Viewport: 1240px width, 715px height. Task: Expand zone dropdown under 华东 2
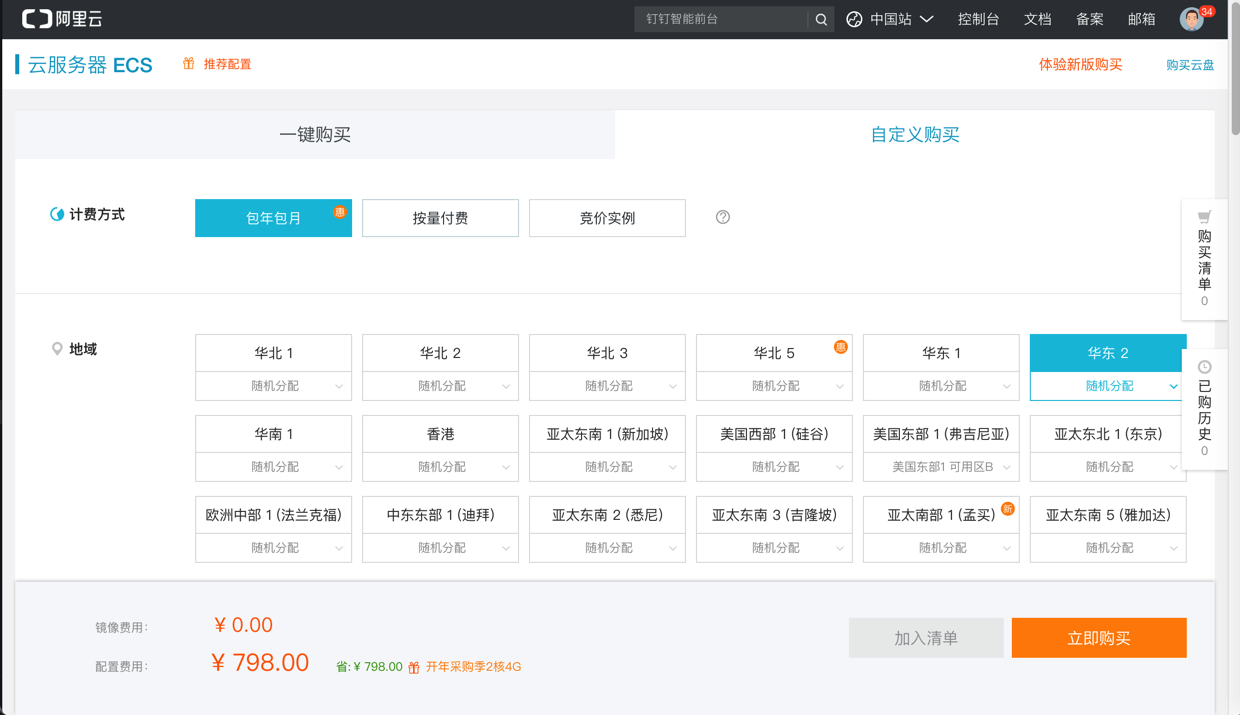[1108, 386]
